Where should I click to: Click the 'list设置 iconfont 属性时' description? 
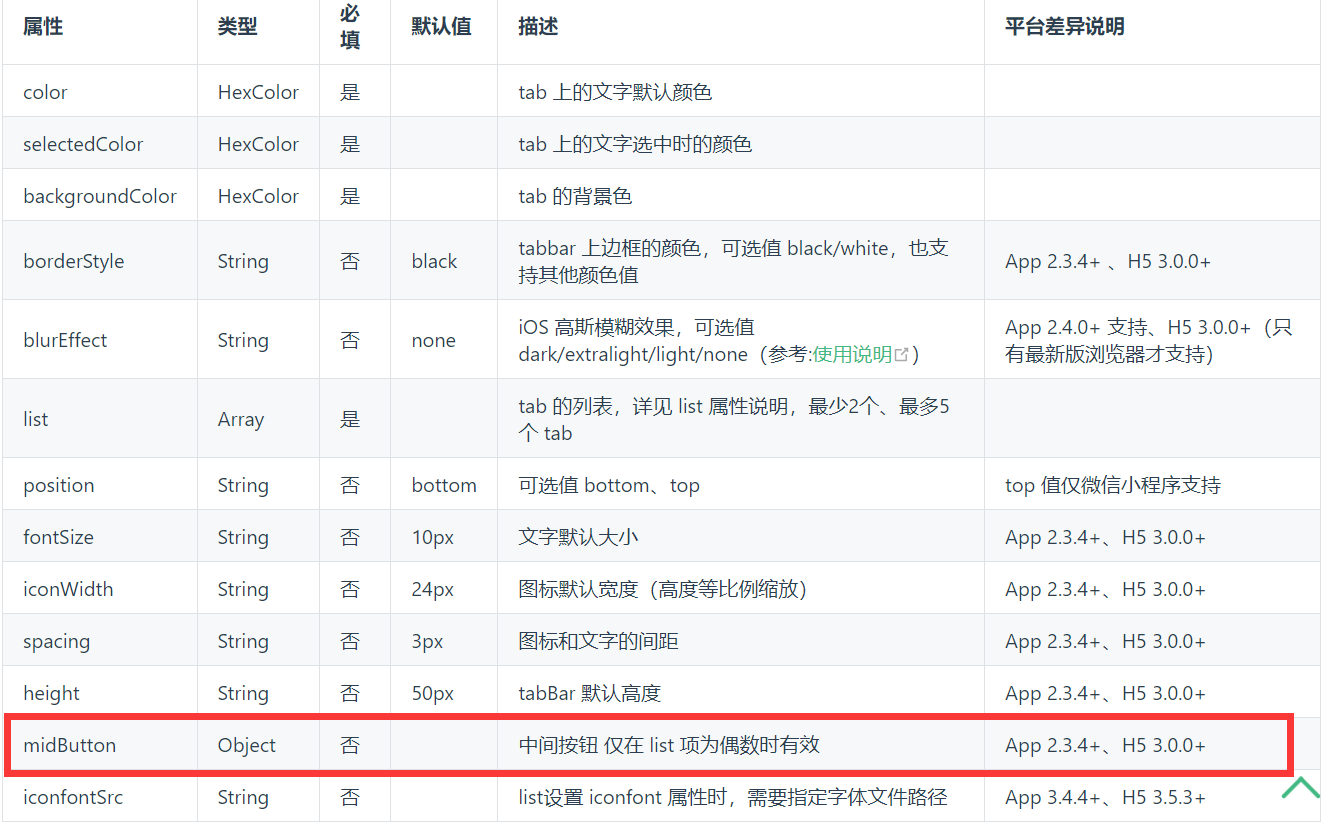click(x=733, y=797)
